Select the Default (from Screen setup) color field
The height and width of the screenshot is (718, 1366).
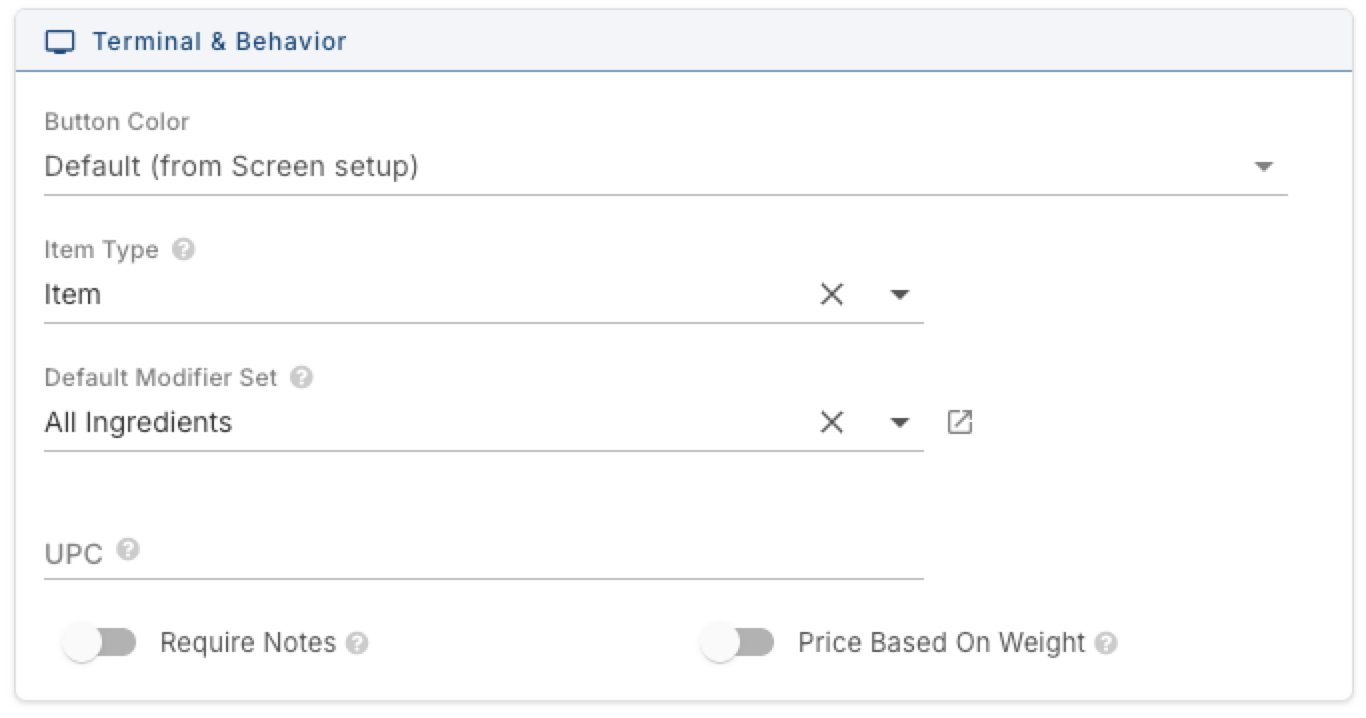click(x=665, y=166)
